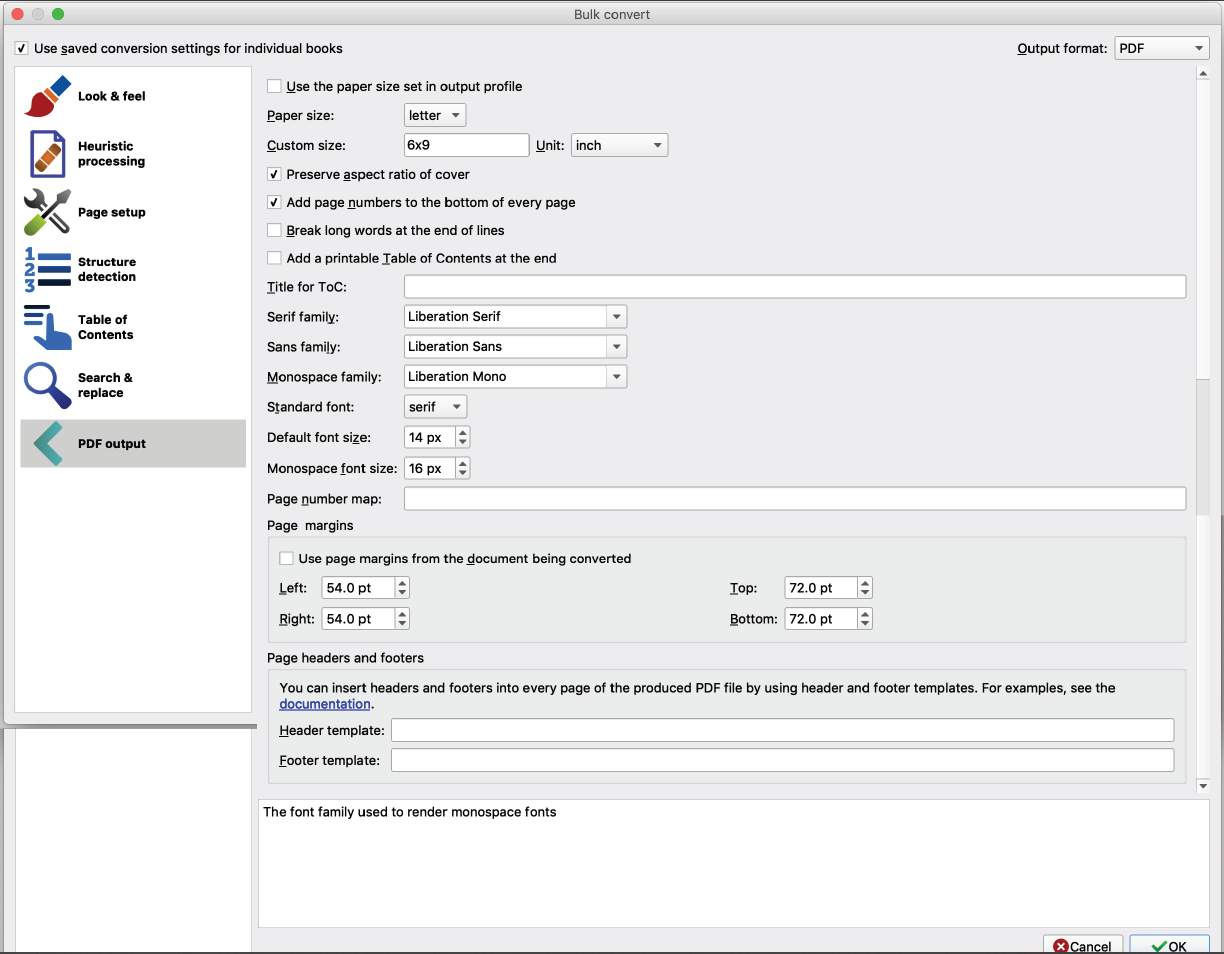Open the Paper size dropdown

434,114
